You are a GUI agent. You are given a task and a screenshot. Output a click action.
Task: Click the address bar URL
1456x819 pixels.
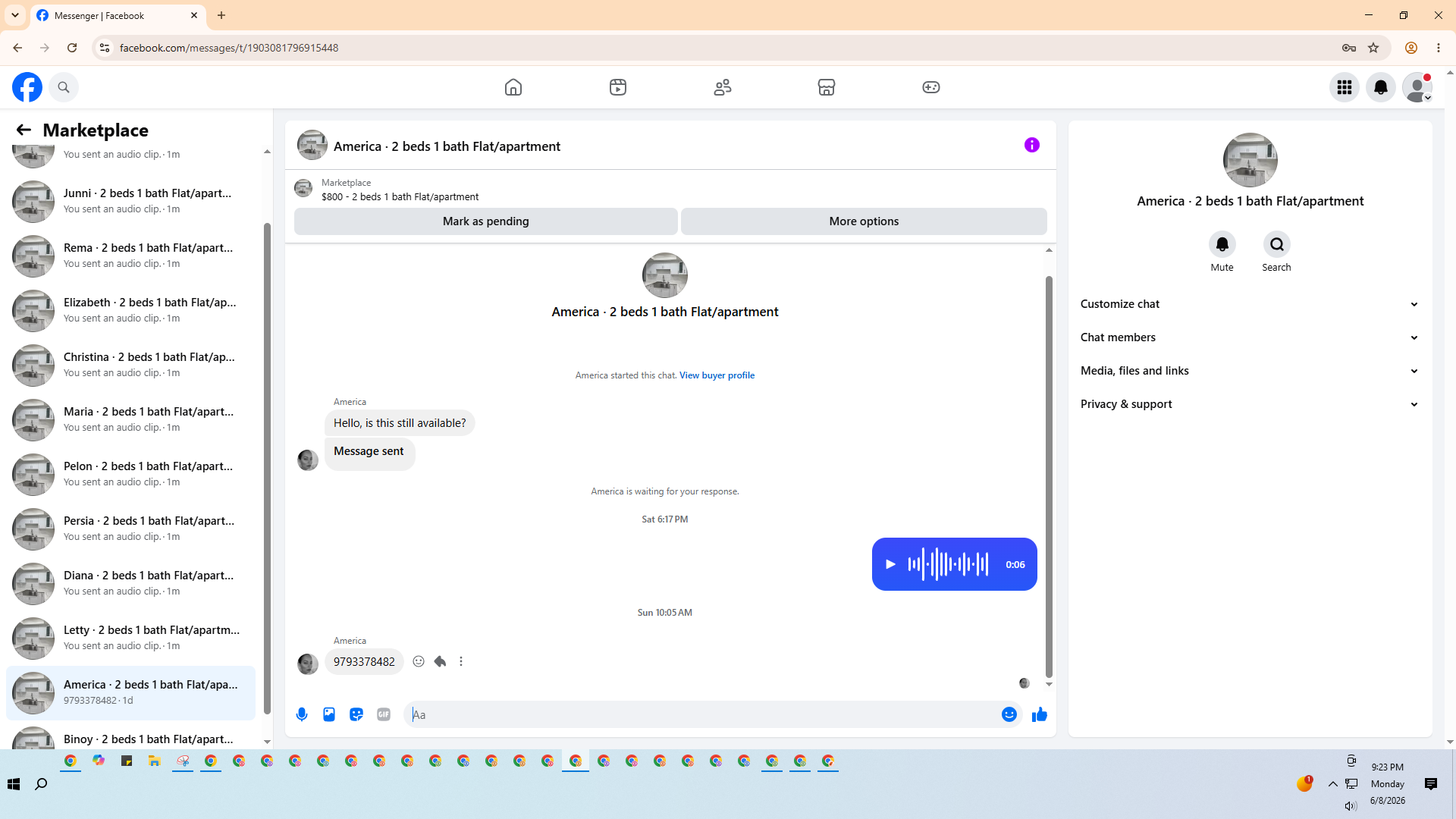[229, 48]
